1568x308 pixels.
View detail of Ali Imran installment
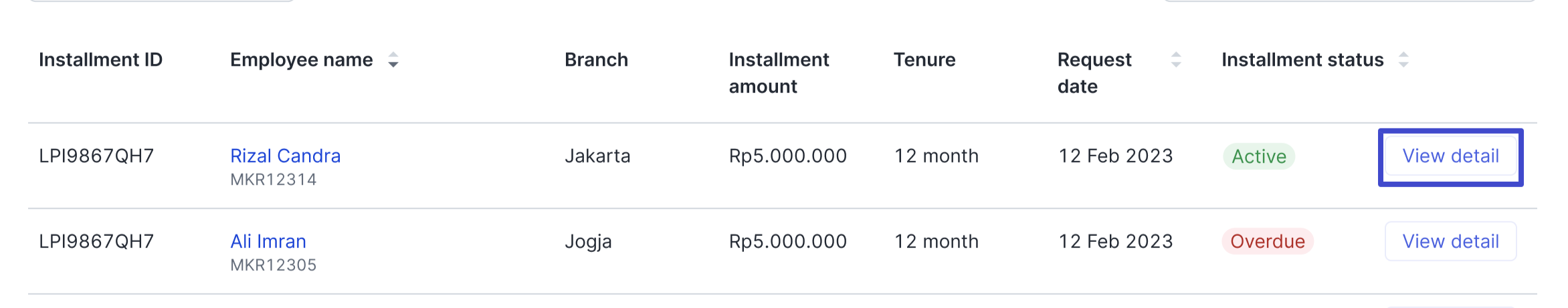[x=1450, y=241]
